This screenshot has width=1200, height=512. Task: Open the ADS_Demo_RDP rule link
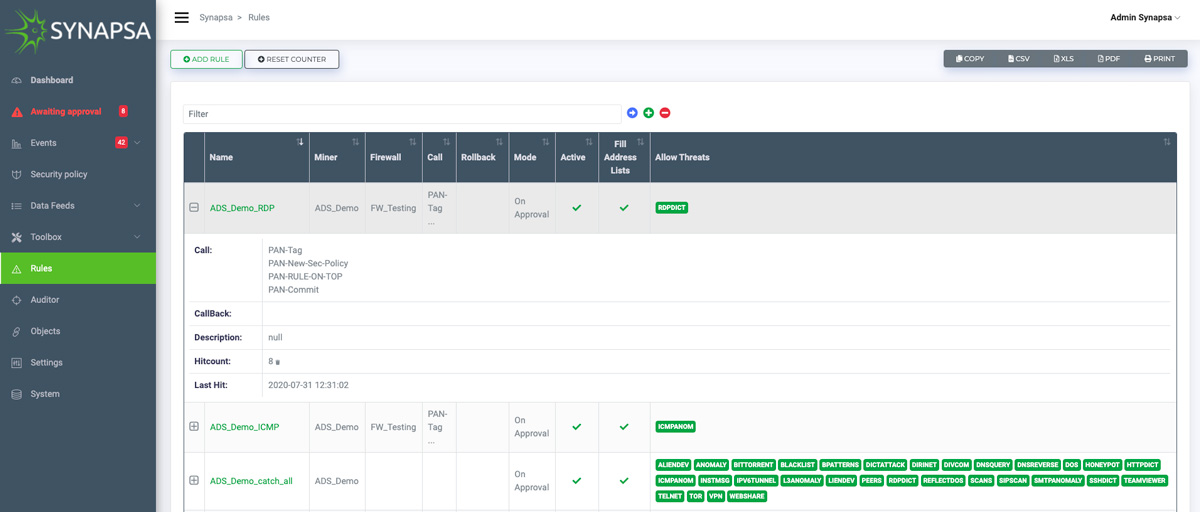click(x=242, y=208)
